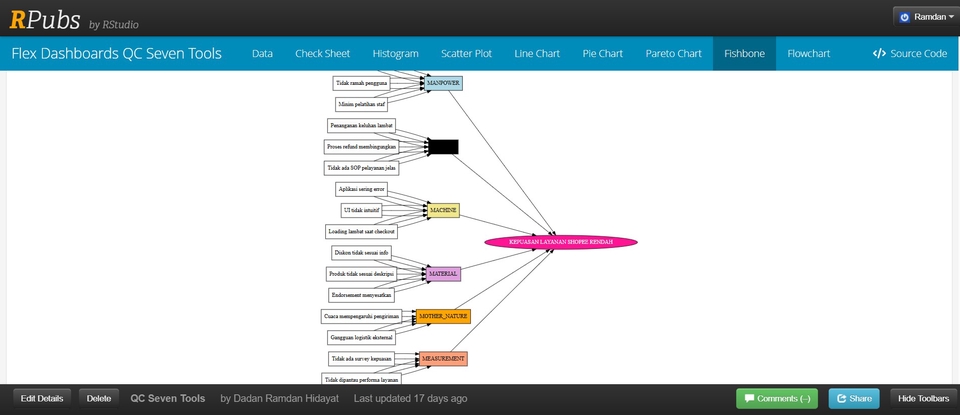Click the Edit Details button
Screen dimensions: 960x415
pyautogui.click(x=42, y=398)
